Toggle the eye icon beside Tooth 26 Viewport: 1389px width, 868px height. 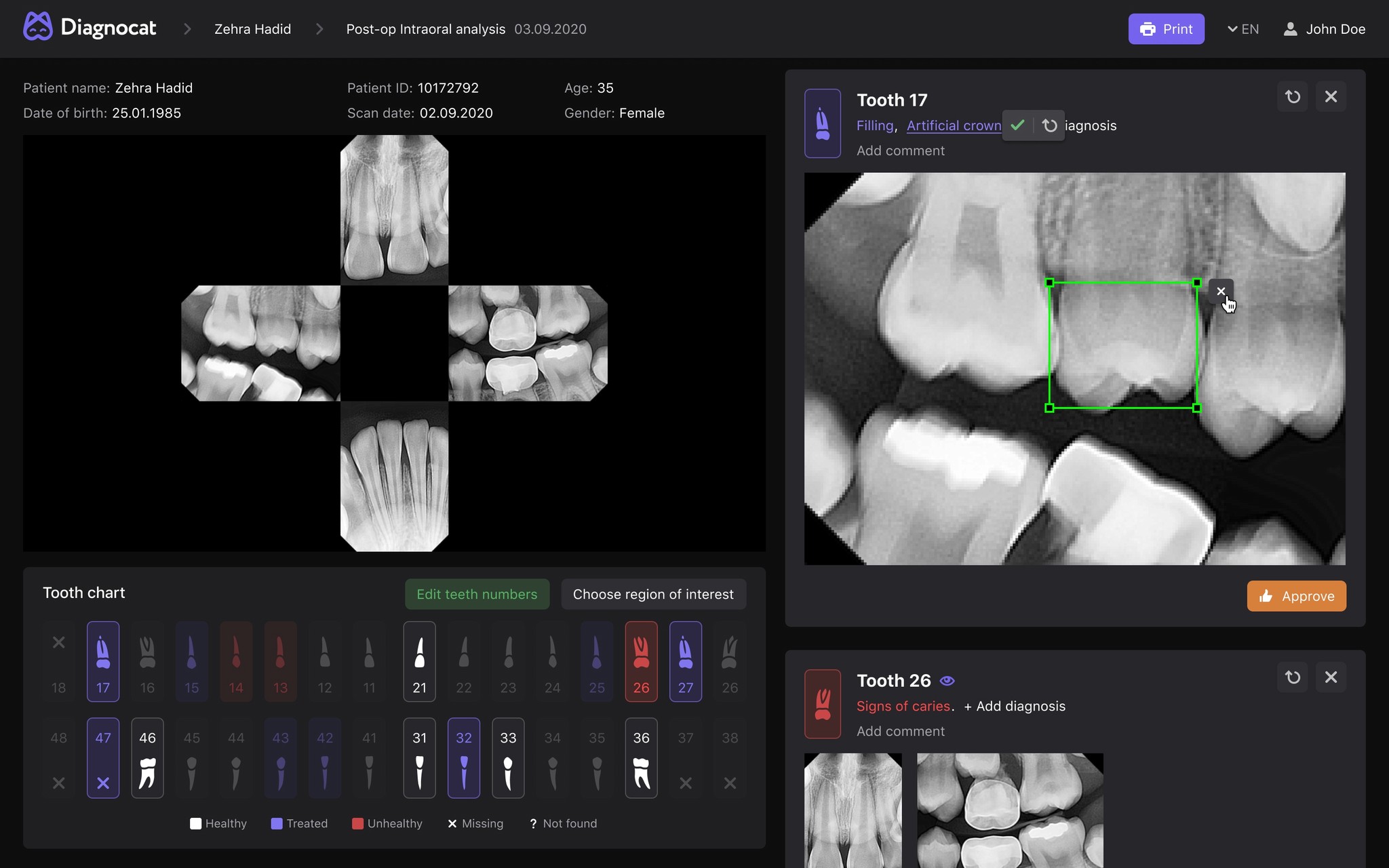click(947, 681)
